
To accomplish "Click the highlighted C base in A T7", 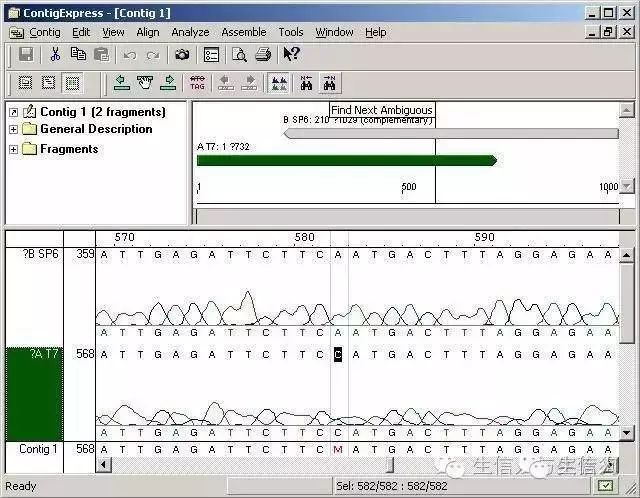I will (338, 354).
